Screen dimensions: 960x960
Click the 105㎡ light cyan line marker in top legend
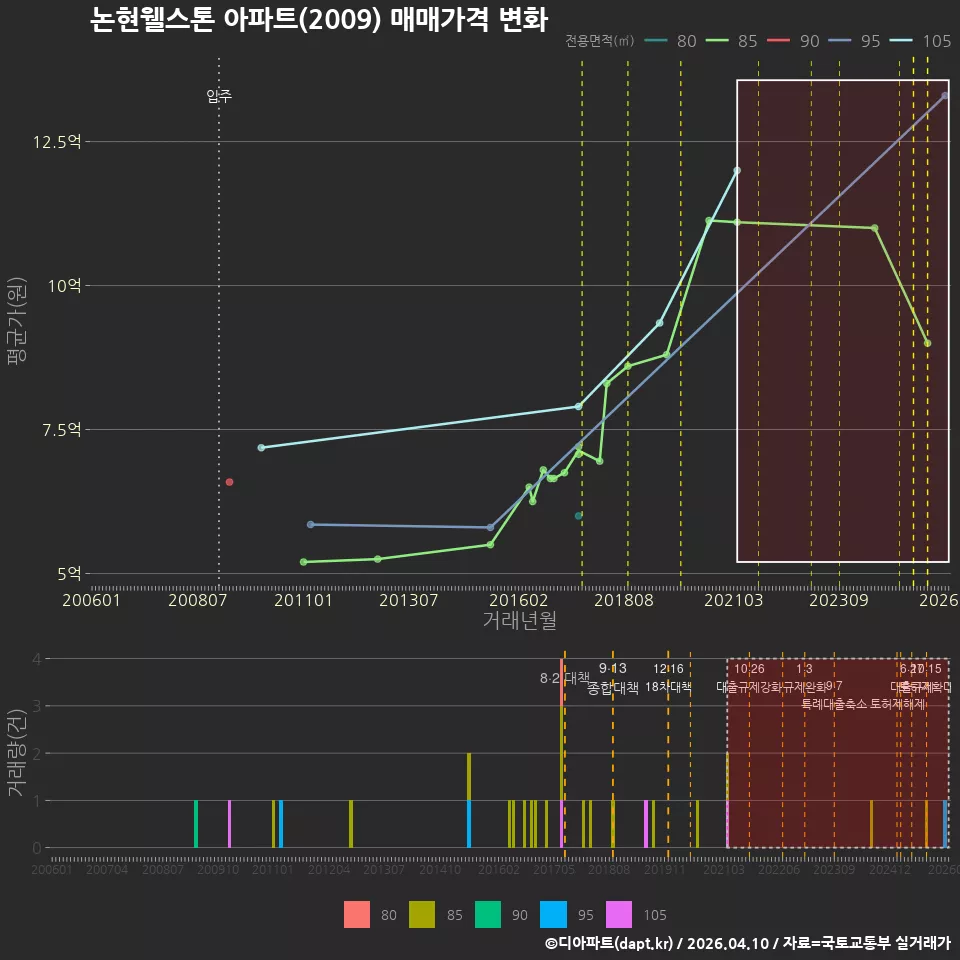(x=901, y=41)
